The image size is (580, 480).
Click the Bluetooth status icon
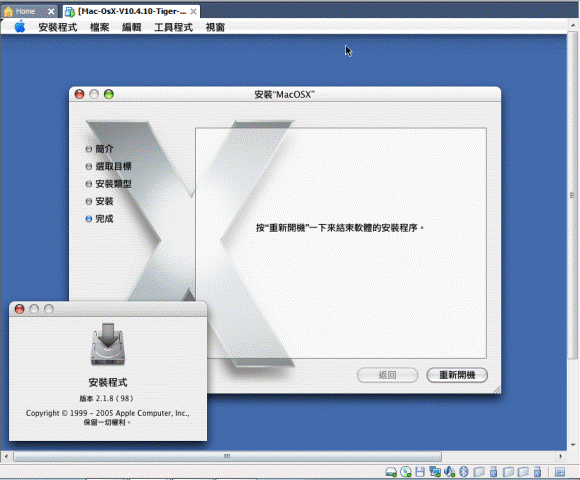coord(464,471)
